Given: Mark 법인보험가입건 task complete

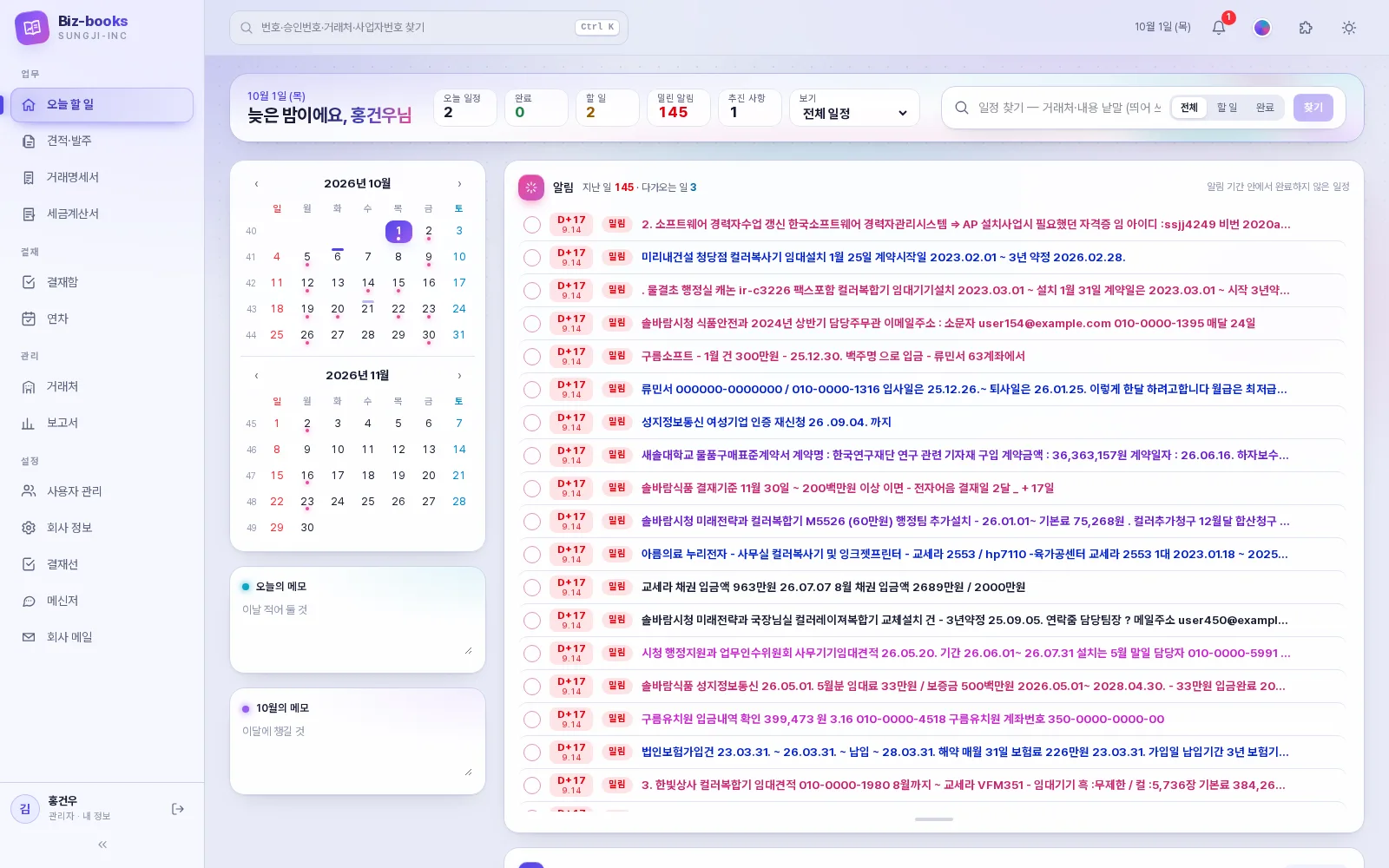Looking at the screenshot, I should [x=532, y=753].
